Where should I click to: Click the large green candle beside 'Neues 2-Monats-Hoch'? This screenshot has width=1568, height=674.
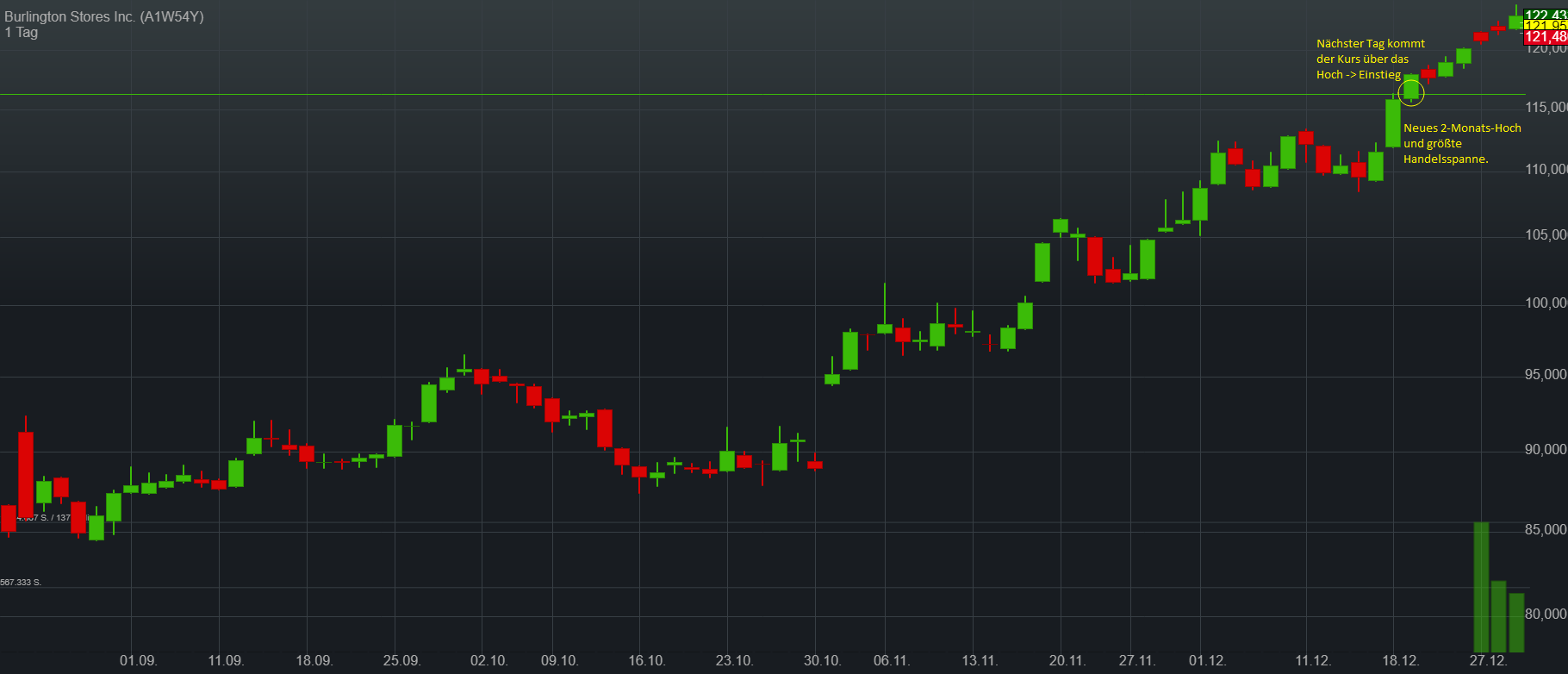[x=1392, y=123]
